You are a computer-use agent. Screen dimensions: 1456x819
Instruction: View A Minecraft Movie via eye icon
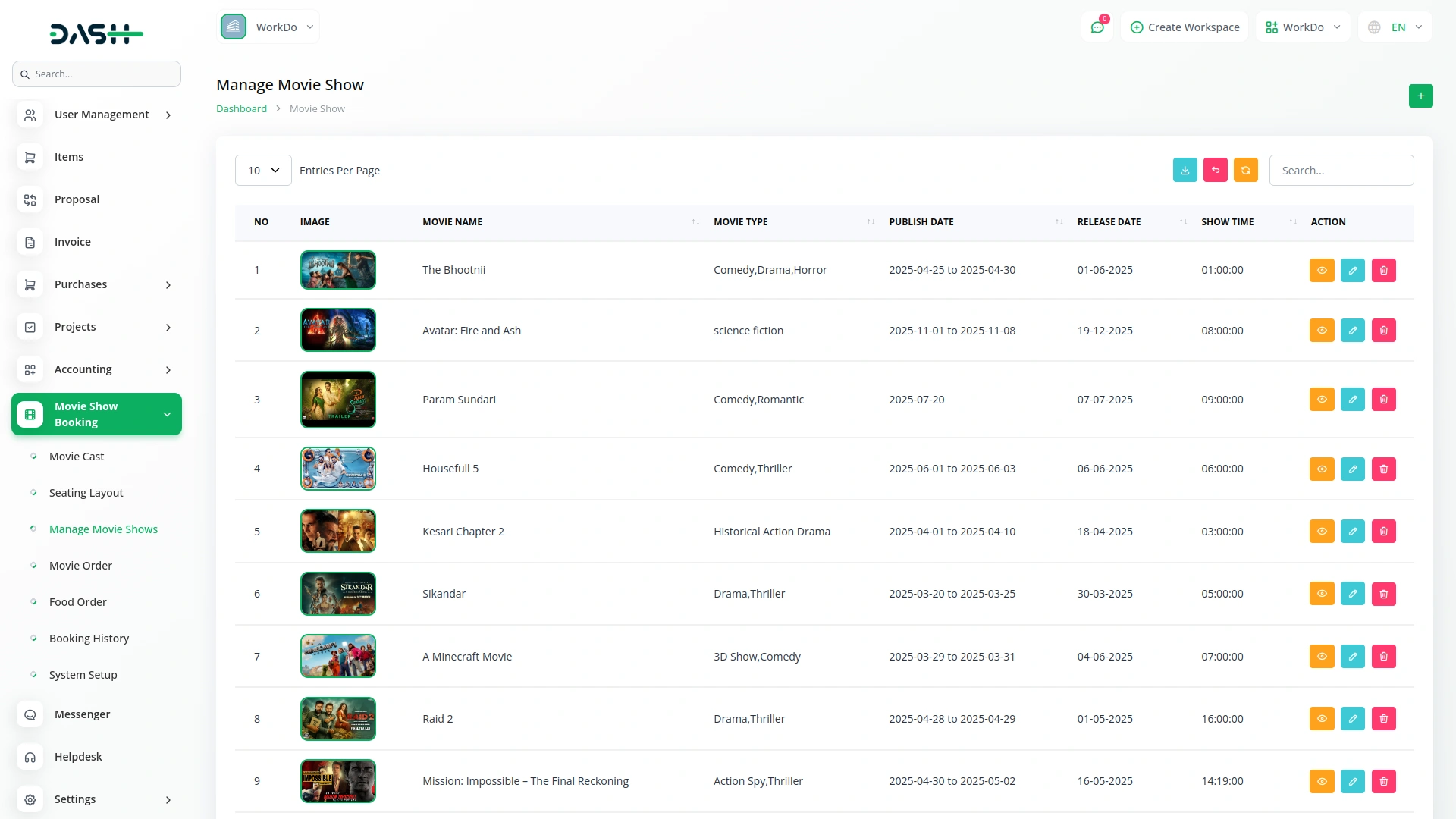click(1321, 657)
